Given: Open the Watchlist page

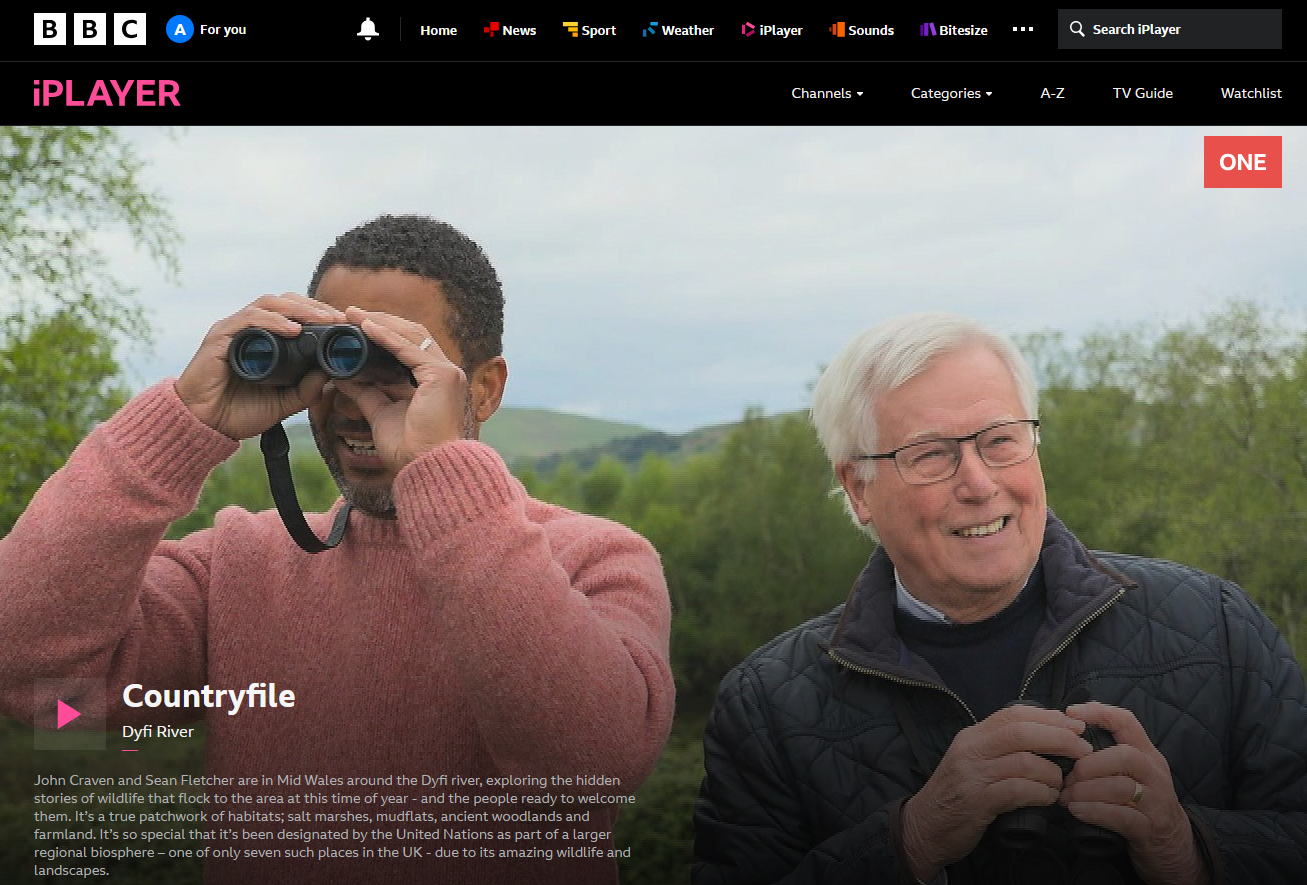Looking at the screenshot, I should click(x=1250, y=93).
